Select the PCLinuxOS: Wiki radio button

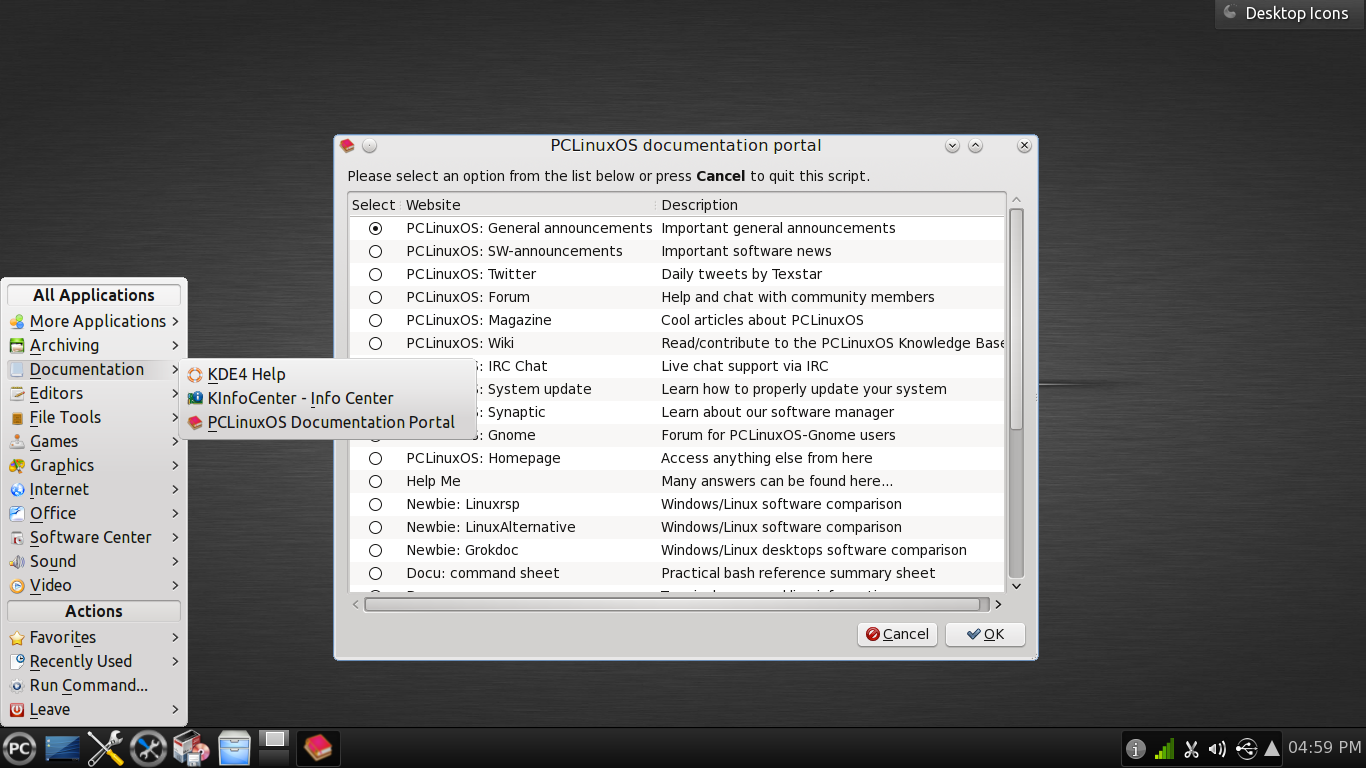tap(375, 343)
